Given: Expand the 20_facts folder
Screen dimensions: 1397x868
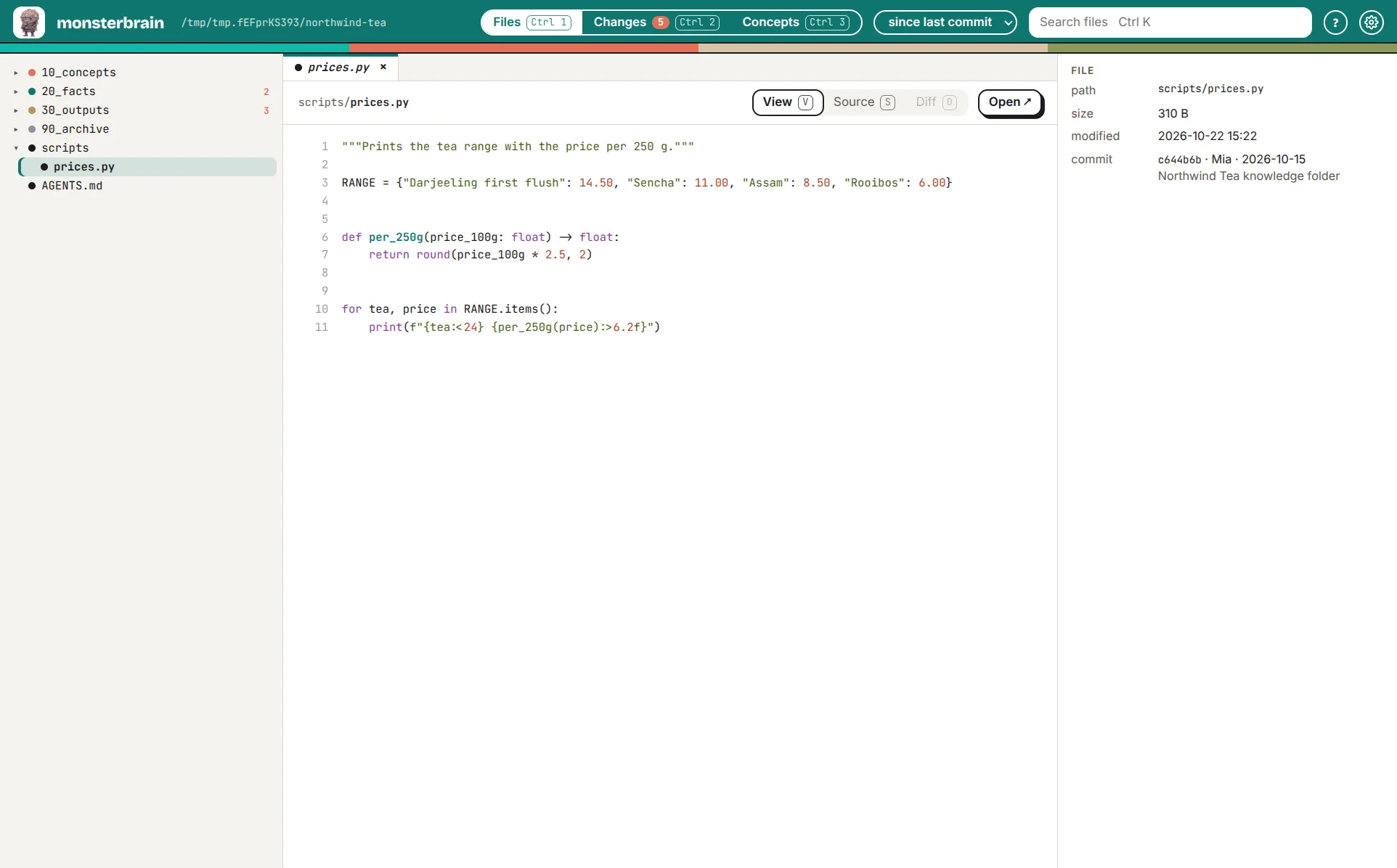Looking at the screenshot, I should 16,91.
